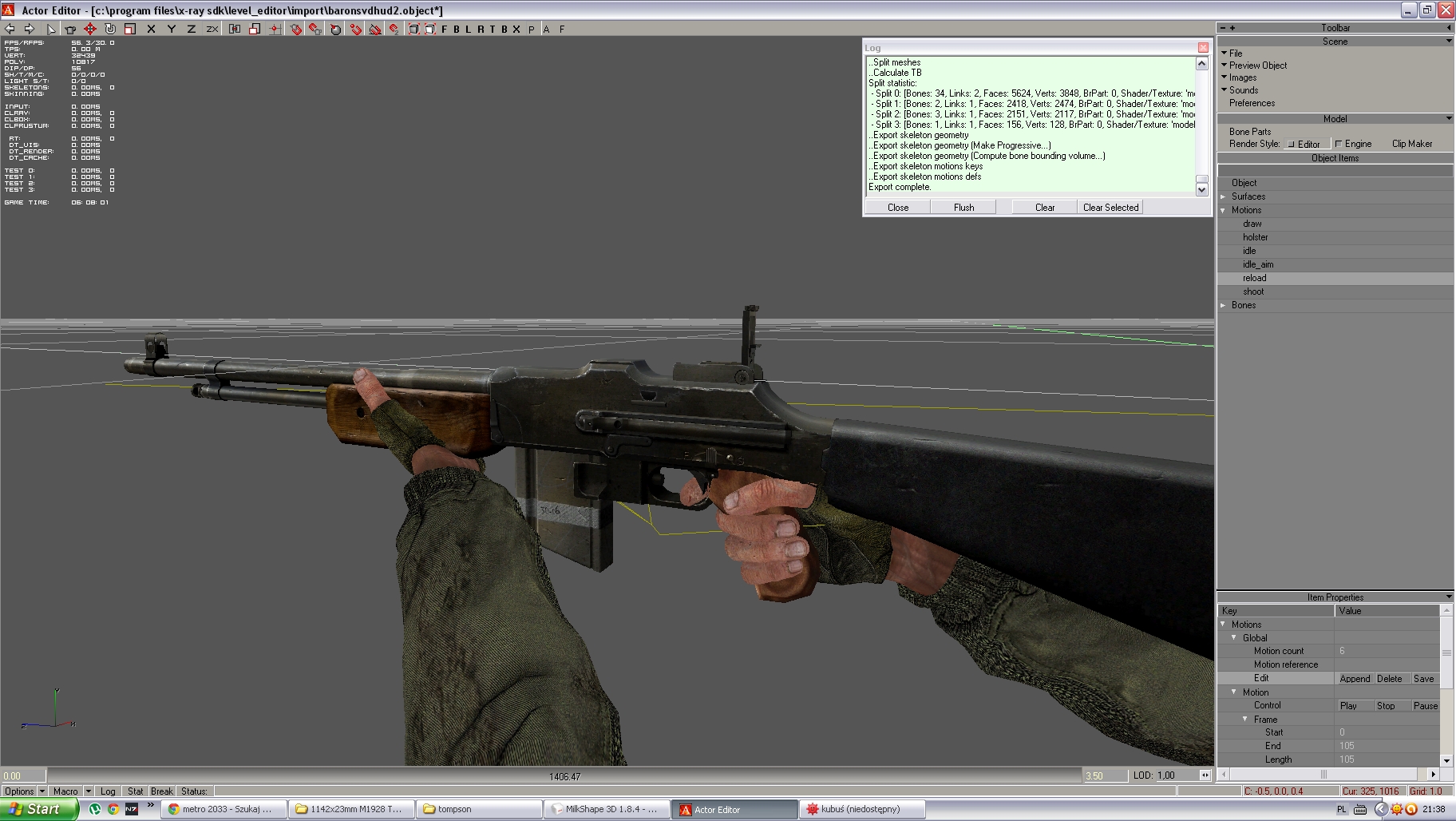The height and width of the screenshot is (821, 1456).
Task: Switch to MilkShape 3D taskbar window
Action: tap(607, 809)
